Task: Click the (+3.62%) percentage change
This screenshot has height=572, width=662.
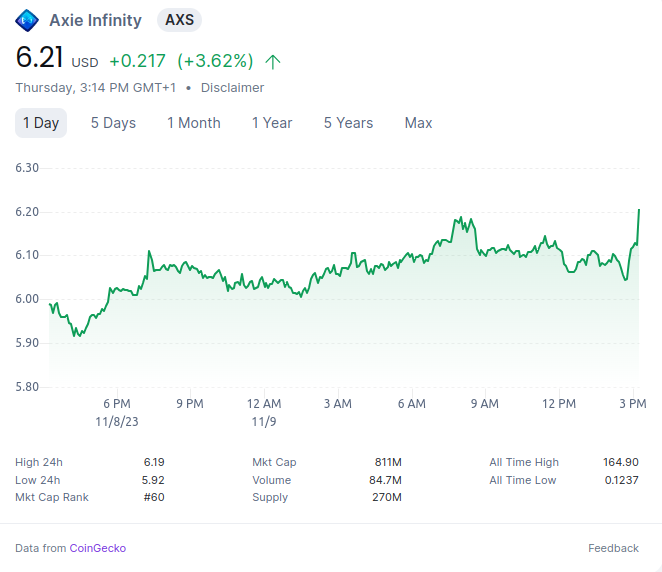Action: (x=215, y=61)
